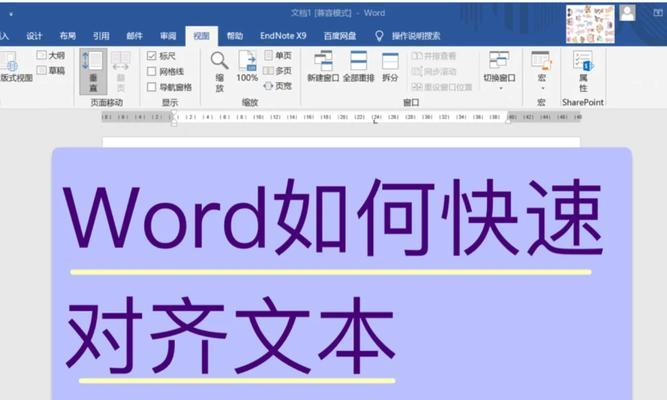Switch to Draft (草稿) view
The width and height of the screenshot is (667, 400).
pos(51,70)
